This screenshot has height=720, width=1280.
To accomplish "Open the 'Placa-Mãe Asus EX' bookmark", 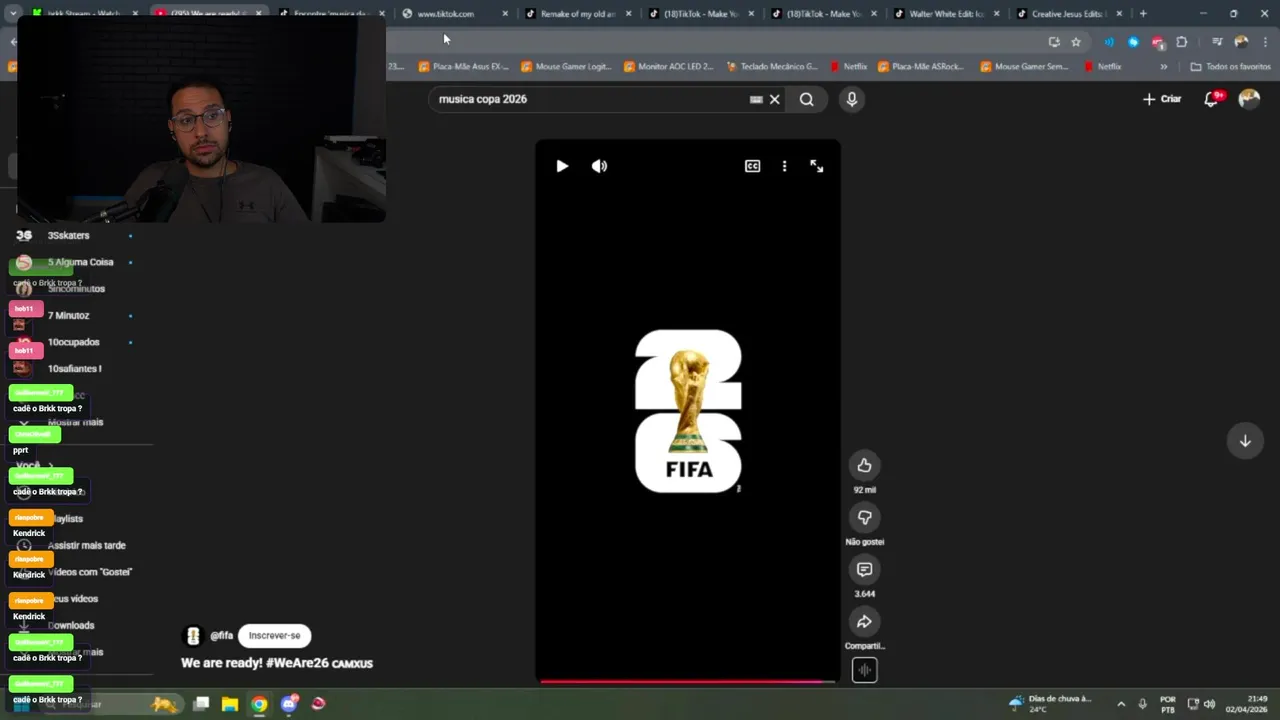I will click(463, 67).
